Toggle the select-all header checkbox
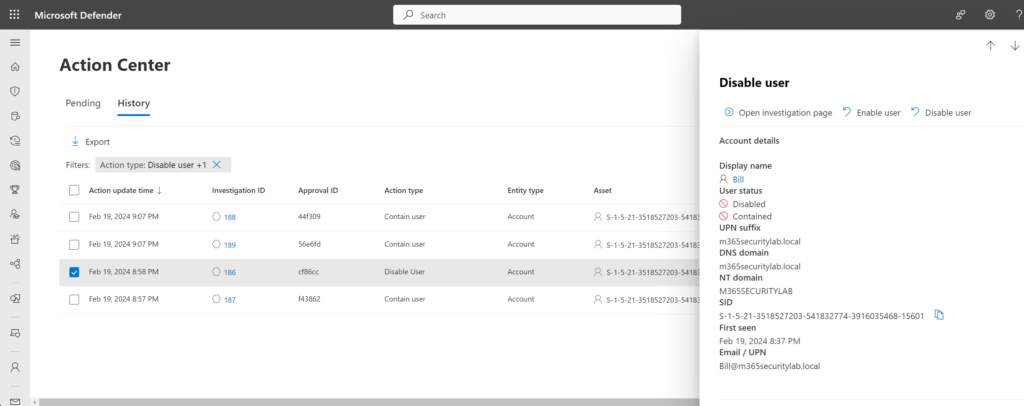The image size is (1024, 406). point(74,191)
